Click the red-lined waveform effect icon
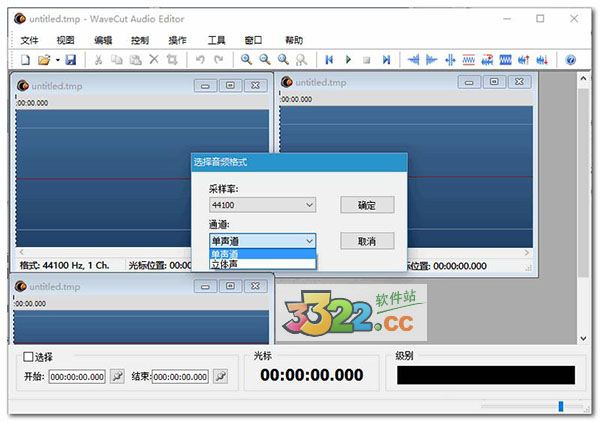 pyautogui.click(x=469, y=60)
